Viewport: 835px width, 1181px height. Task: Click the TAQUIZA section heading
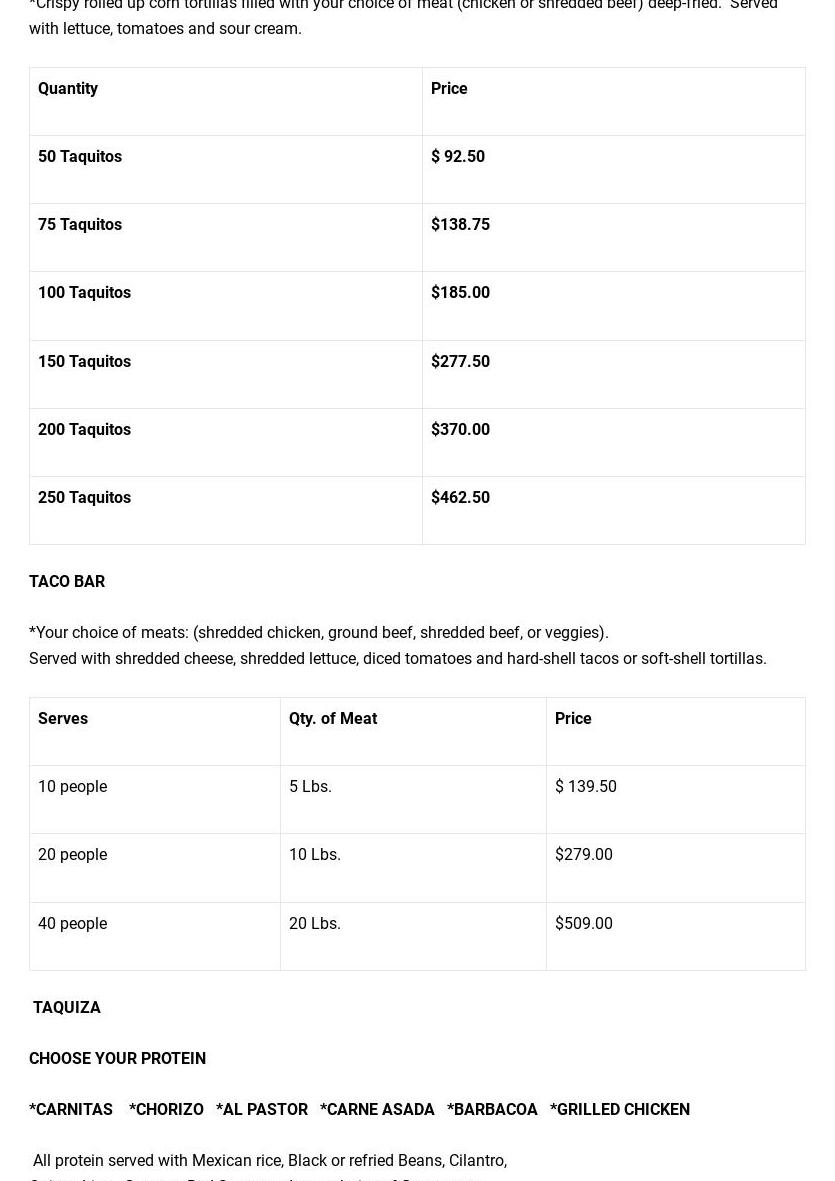67,1008
